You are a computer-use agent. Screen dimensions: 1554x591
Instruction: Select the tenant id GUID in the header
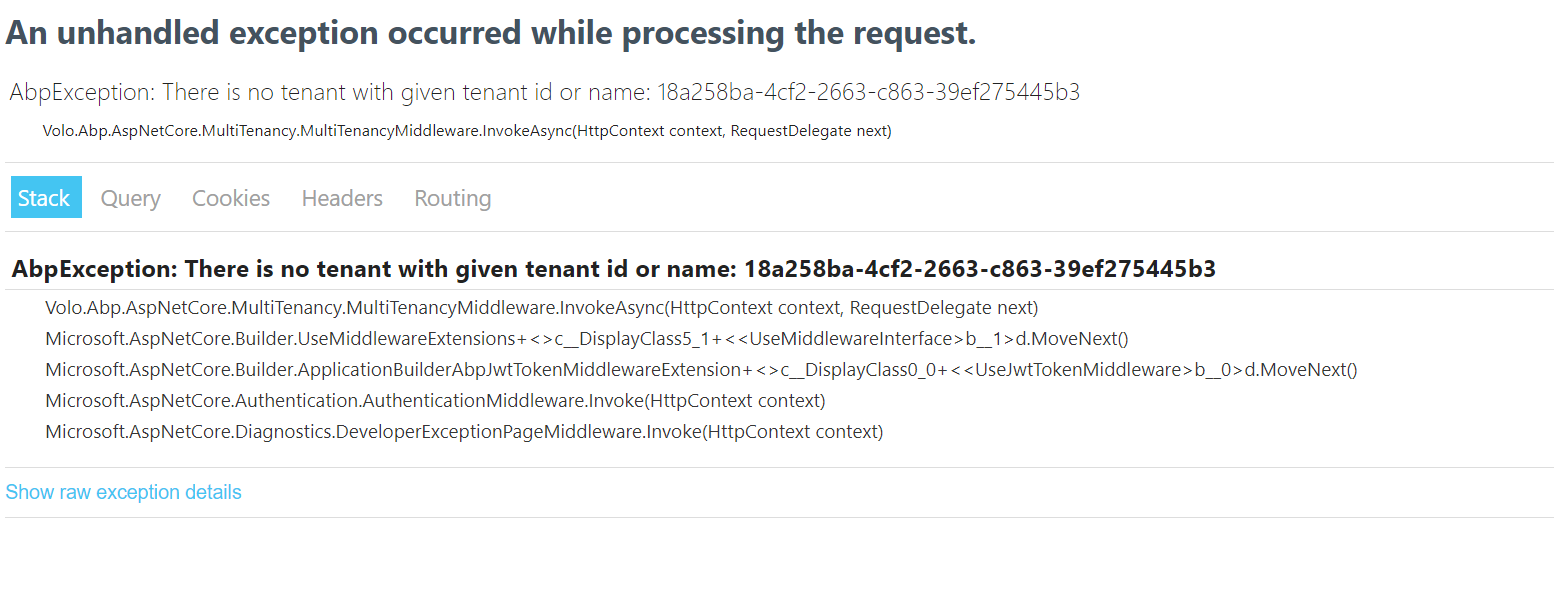coord(868,91)
